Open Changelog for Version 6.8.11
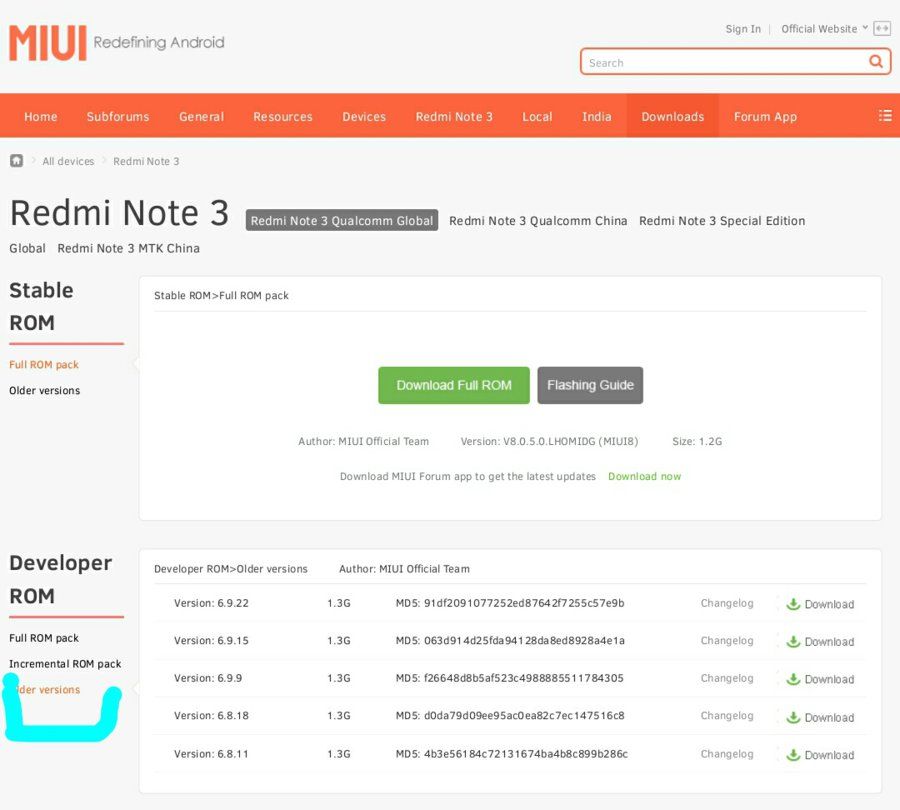 pos(727,754)
